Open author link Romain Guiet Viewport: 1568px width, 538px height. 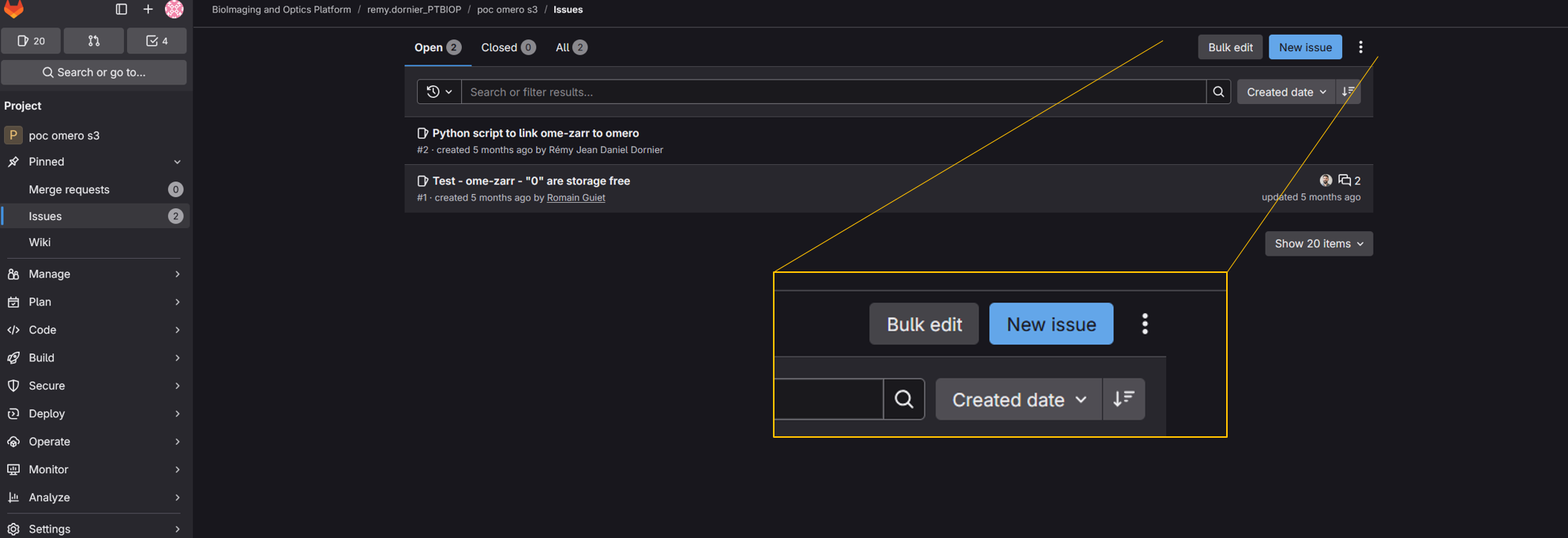pyautogui.click(x=576, y=198)
